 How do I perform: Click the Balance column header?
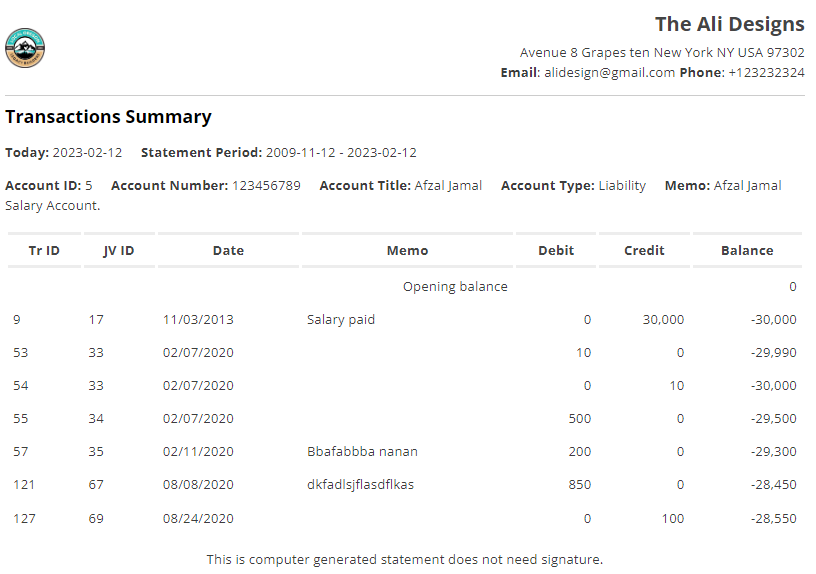pyautogui.click(x=747, y=251)
